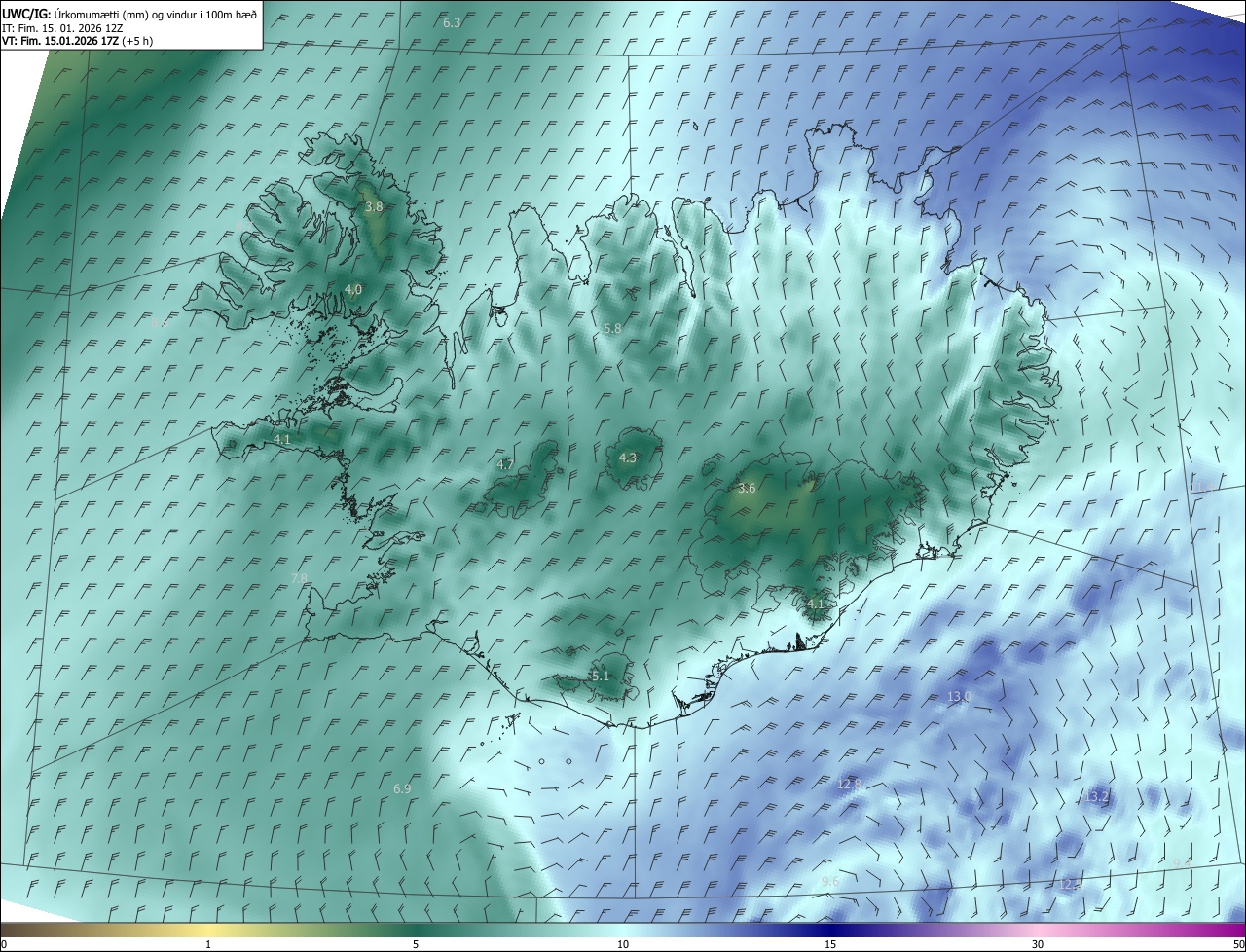Click the 13.0 value southeast of Iceland
Image resolution: width=1246 pixels, height=952 pixels.
click(x=959, y=696)
